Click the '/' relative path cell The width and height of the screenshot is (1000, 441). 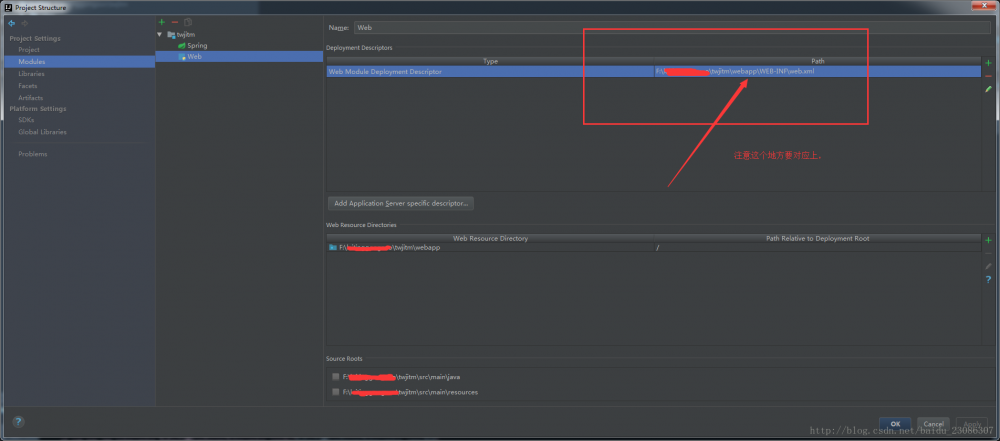(817, 248)
